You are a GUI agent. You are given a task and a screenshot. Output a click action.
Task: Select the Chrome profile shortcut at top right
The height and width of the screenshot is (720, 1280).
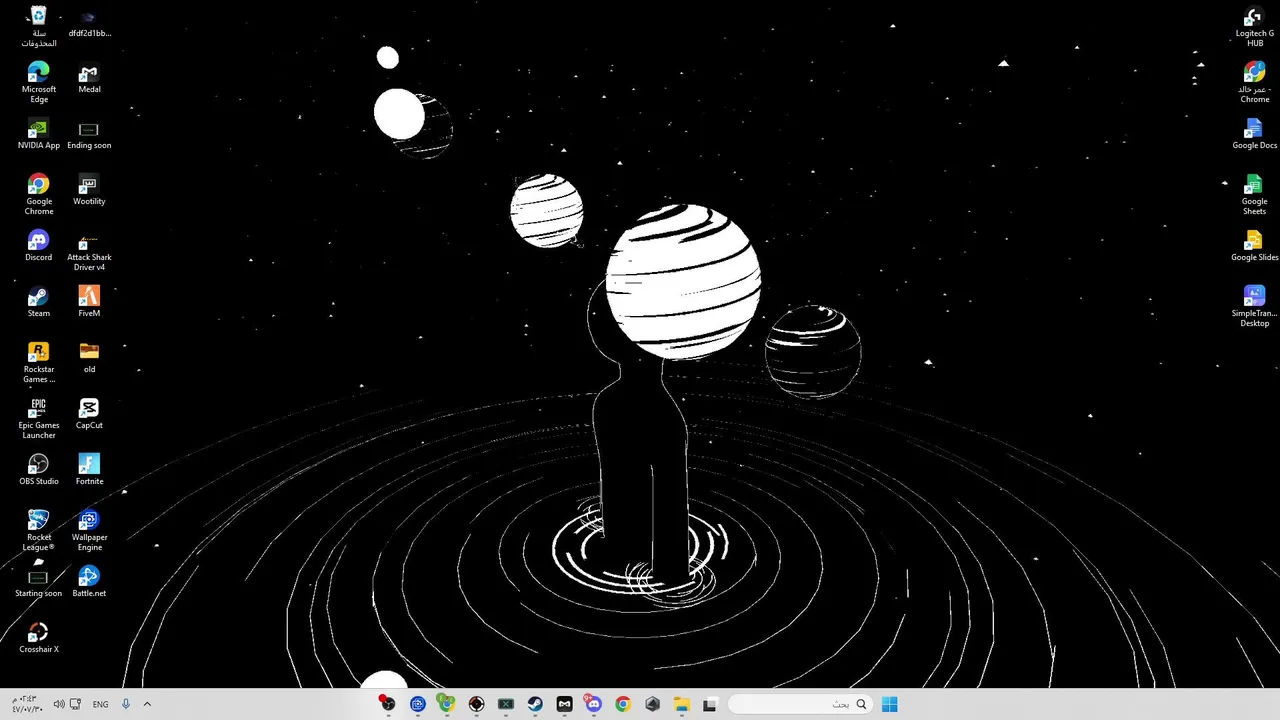(x=1254, y=83)
